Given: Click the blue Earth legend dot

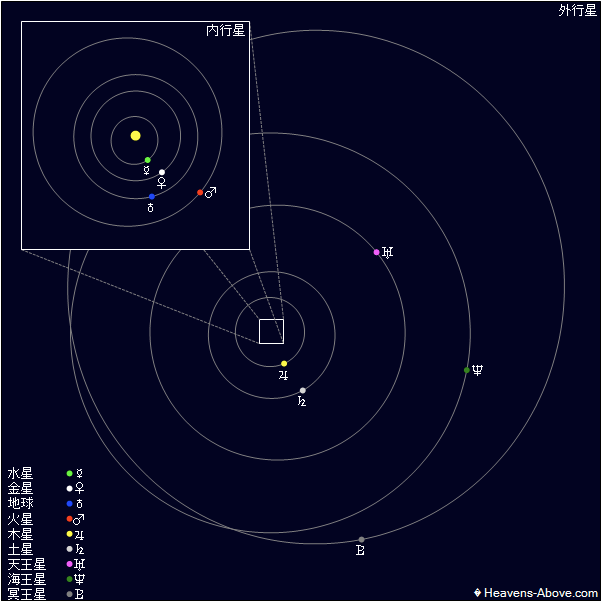Looking at the screenshot, I should coord(70,503).
